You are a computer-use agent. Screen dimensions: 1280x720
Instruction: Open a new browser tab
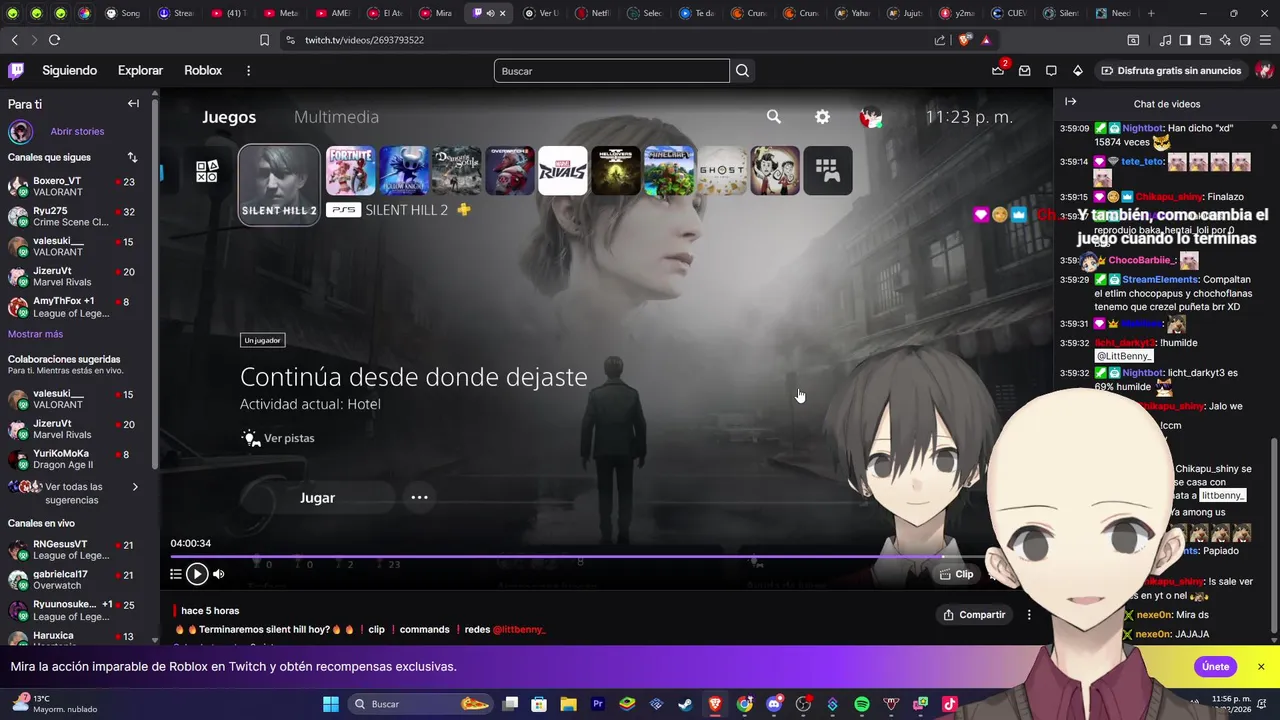pyautogui.click(x=1151, y=13)
